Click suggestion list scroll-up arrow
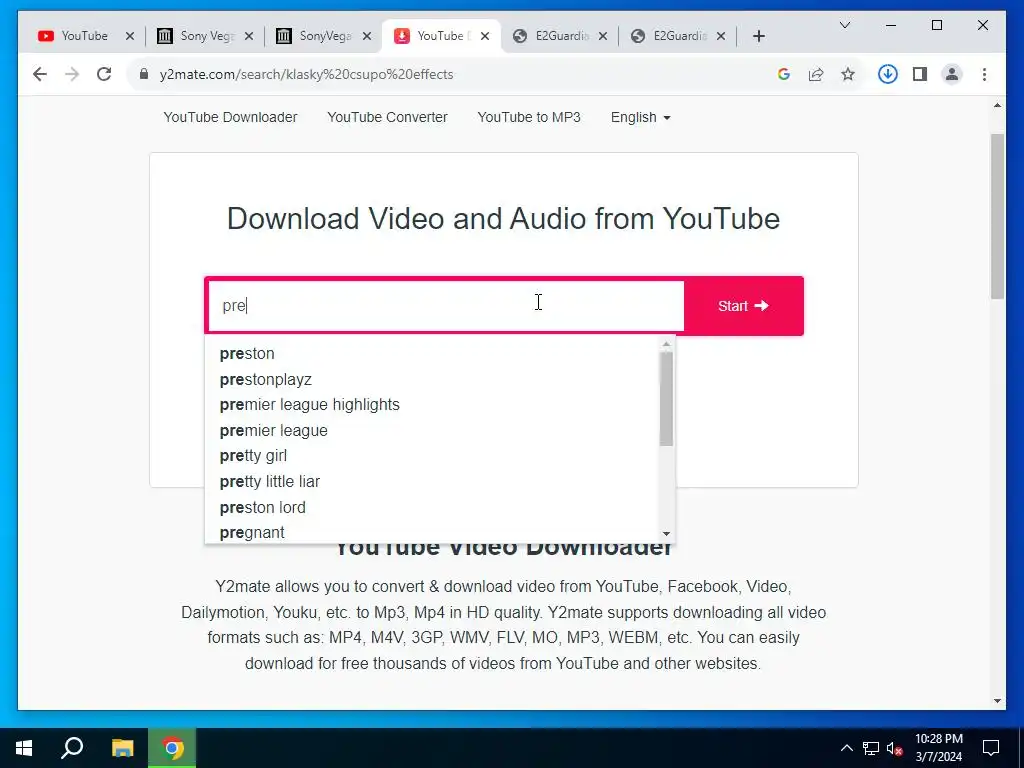This screenshot has width=1024, height=768. click(x=666, y=344)
